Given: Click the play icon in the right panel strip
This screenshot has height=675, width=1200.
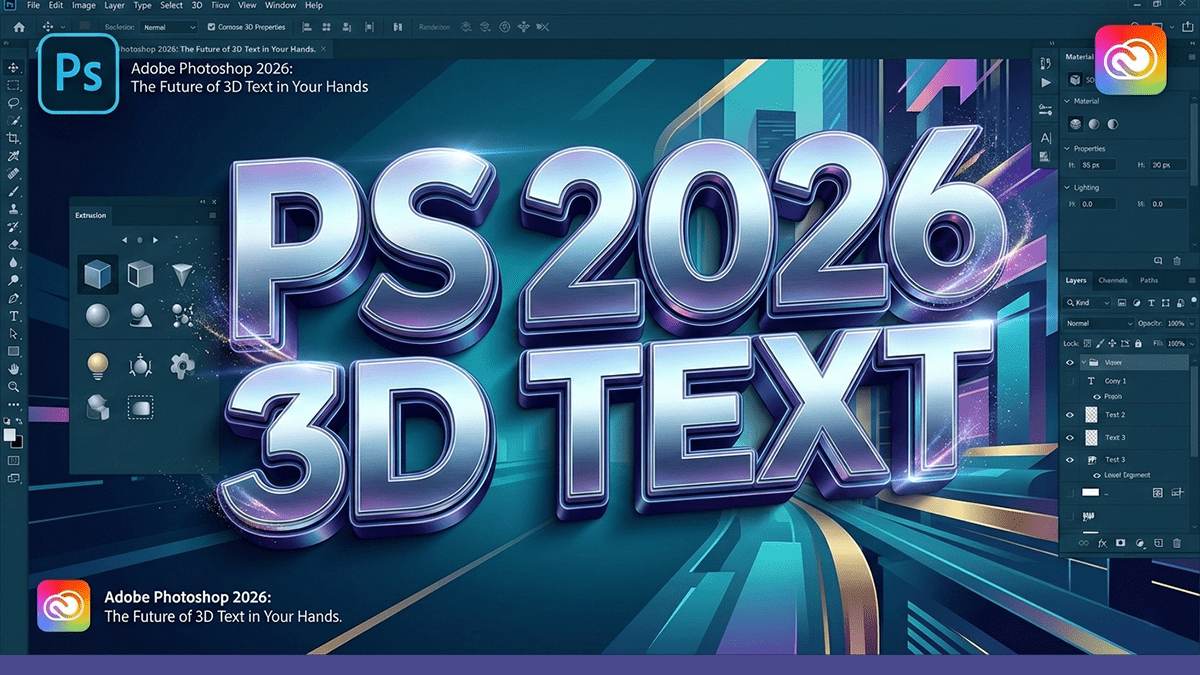Looking at the screenshot, I should 1045,83.
